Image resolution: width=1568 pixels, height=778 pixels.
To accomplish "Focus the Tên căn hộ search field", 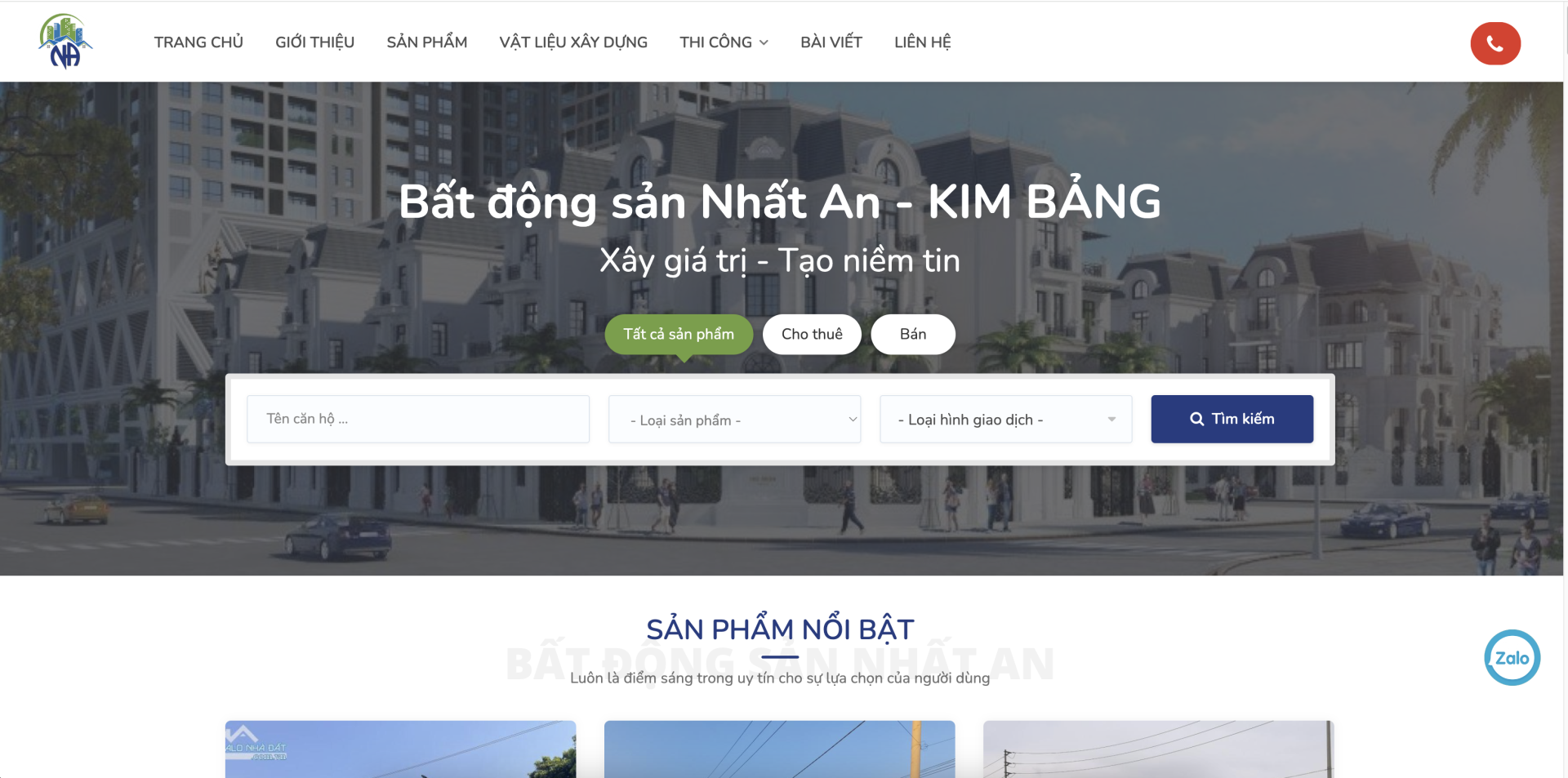I will click(417, 419).
